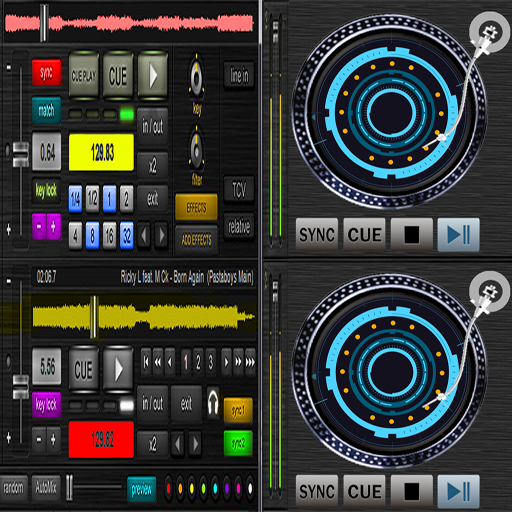Image resolution: width=512 pixels, height=512 pixels.
Task: Click the 02:06.7 elapsed time display
Action: tap(46, 277)
